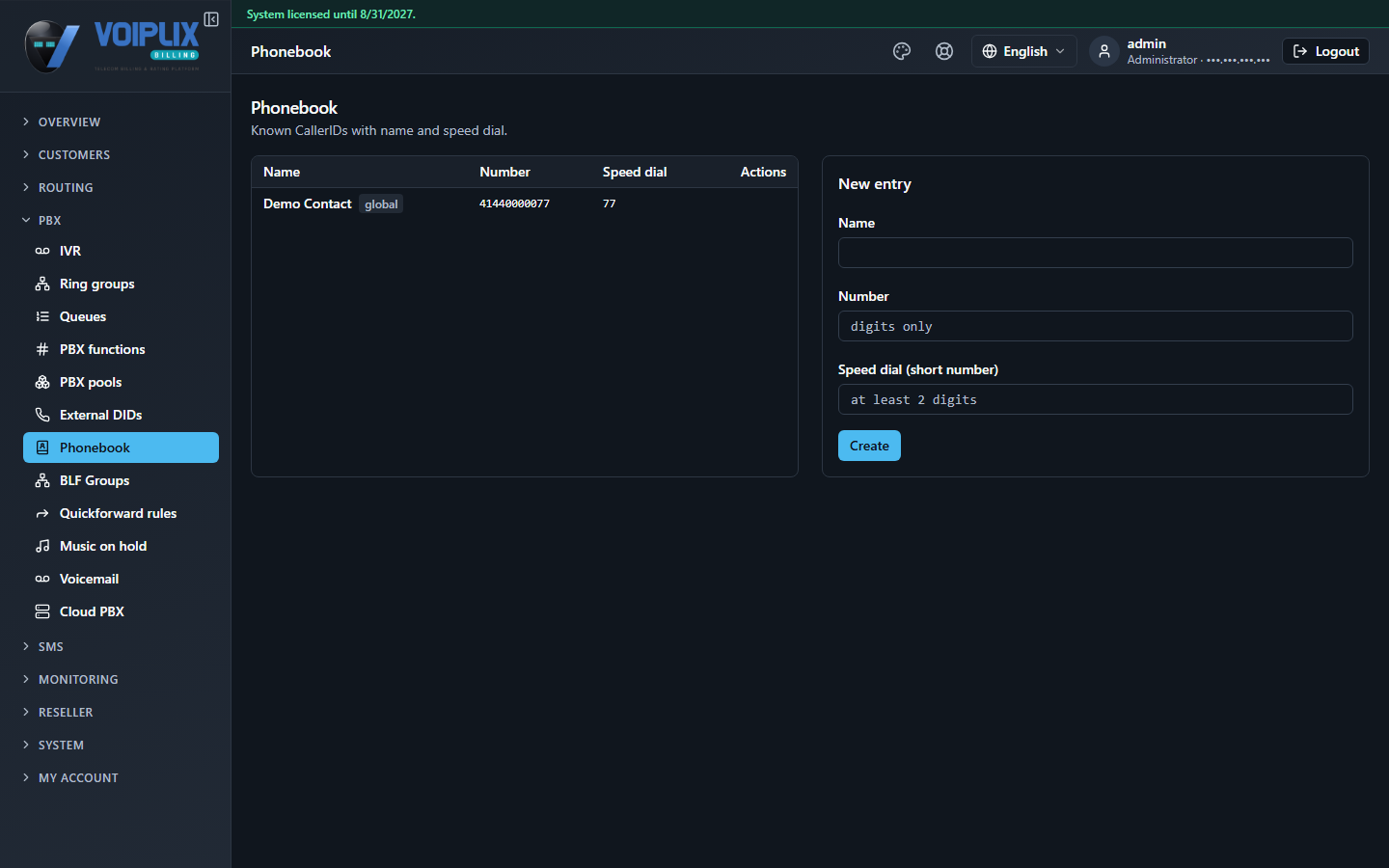Open BLF Groups page
This screenshot has width=1389, height=868.
click(121, 480)
